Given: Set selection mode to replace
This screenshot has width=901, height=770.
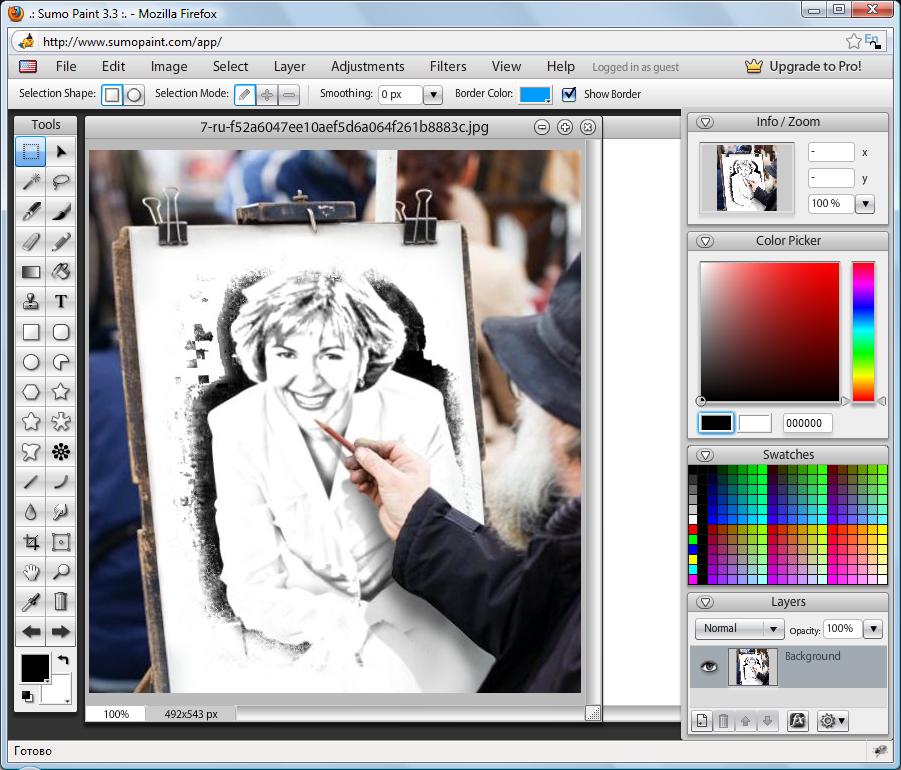Looking at the screenshot, I should point(245,94).
